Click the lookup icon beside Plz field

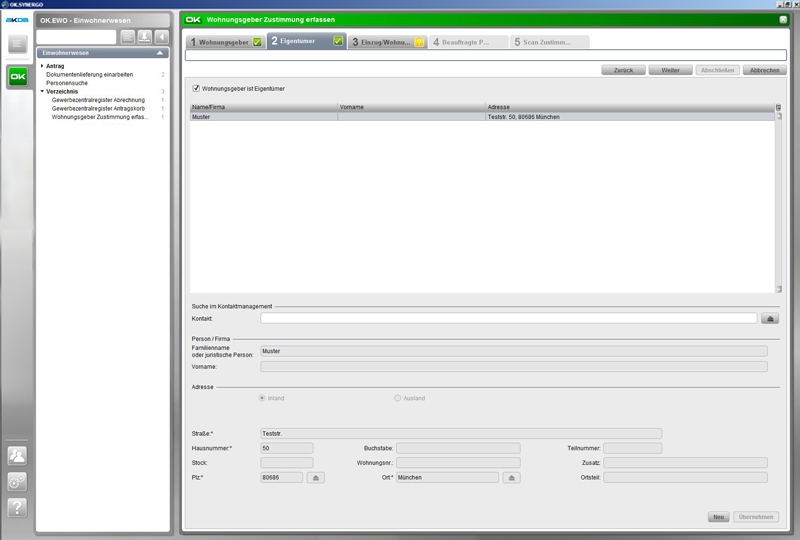click(316, 478)
